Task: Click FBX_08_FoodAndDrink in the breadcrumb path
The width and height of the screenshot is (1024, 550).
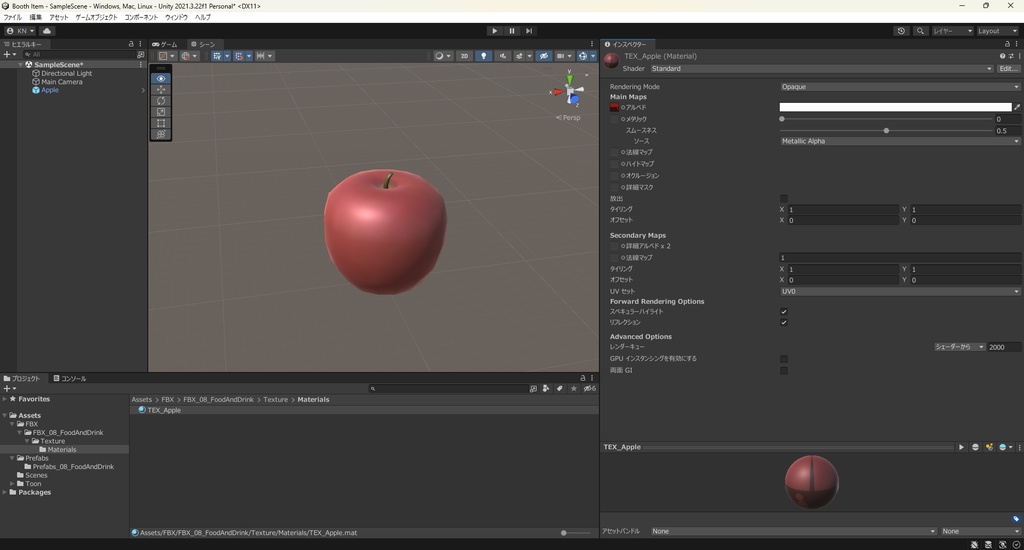Action: 218,400
